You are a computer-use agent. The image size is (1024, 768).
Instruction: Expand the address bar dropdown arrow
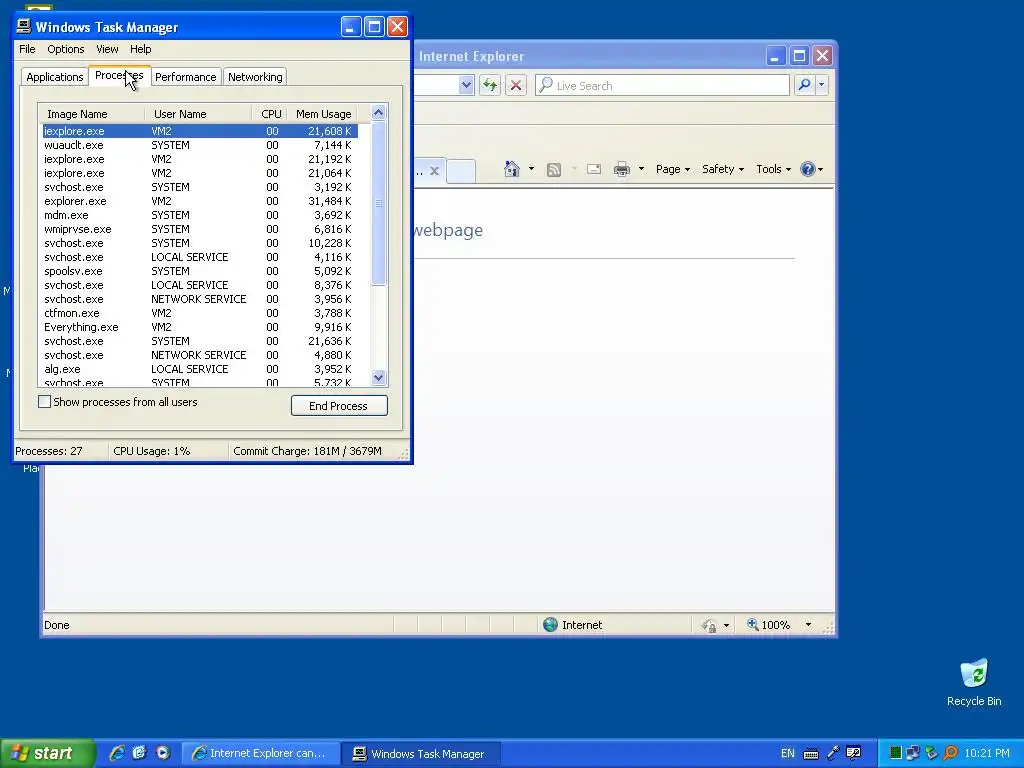point(466,85)
